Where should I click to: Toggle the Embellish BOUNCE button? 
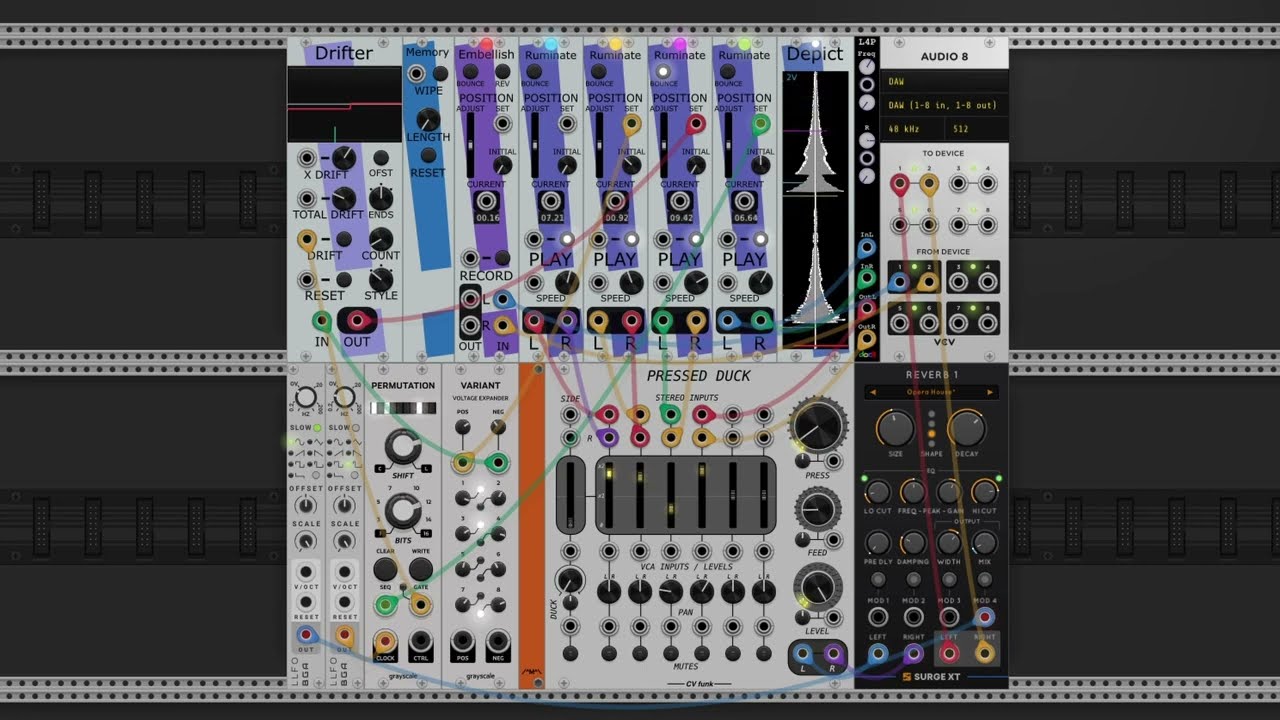470,72
